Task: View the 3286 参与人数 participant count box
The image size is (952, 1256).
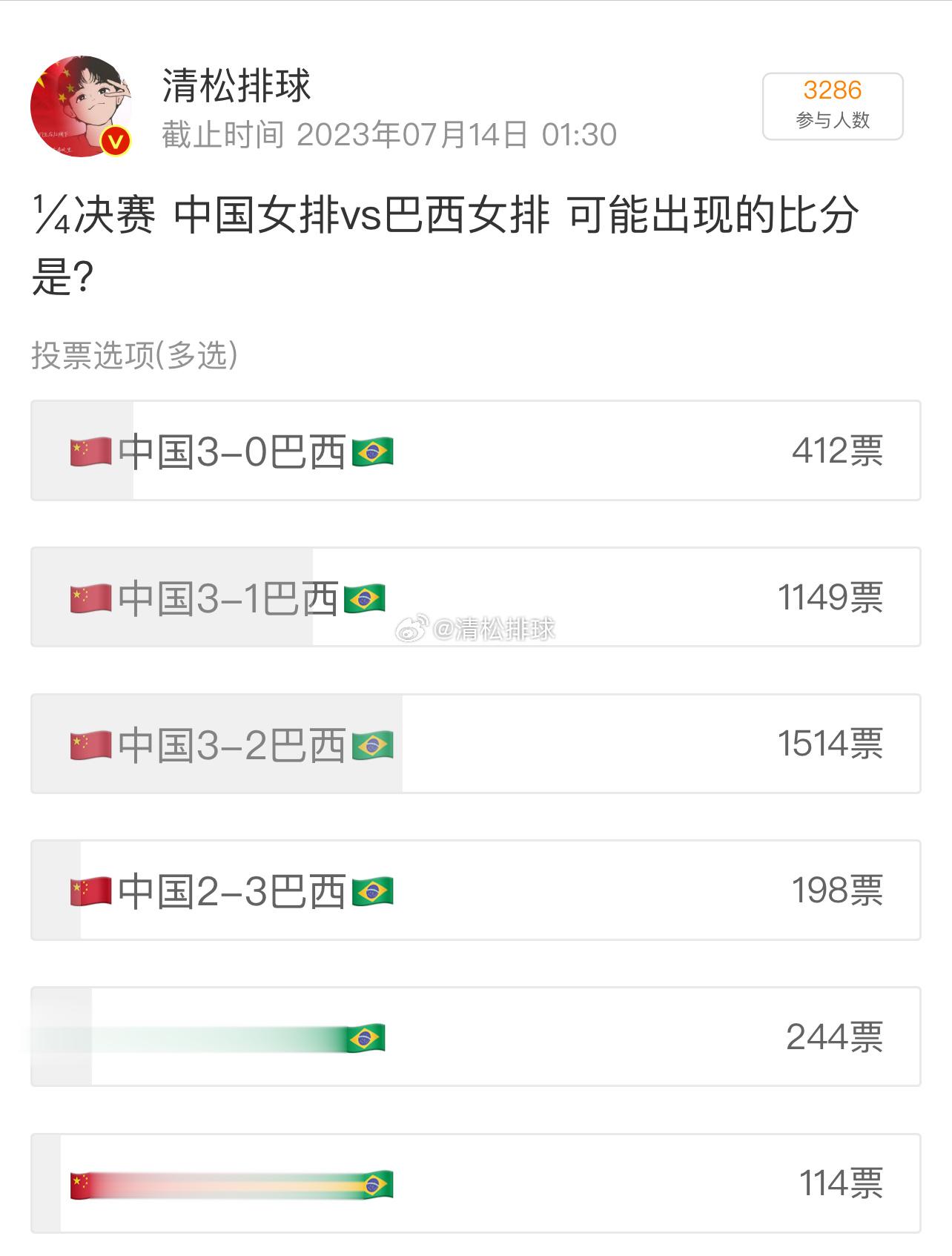Action: 833,106
